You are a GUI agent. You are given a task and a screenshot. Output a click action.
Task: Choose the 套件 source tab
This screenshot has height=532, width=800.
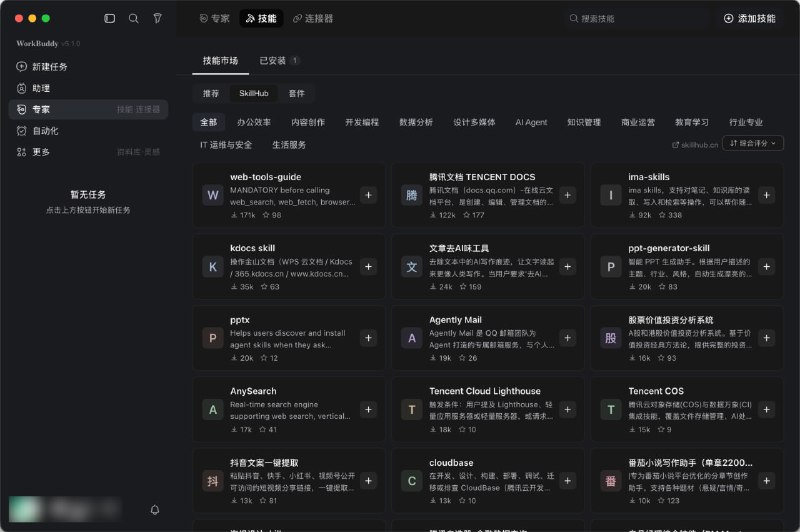click(x=296, y=93)
